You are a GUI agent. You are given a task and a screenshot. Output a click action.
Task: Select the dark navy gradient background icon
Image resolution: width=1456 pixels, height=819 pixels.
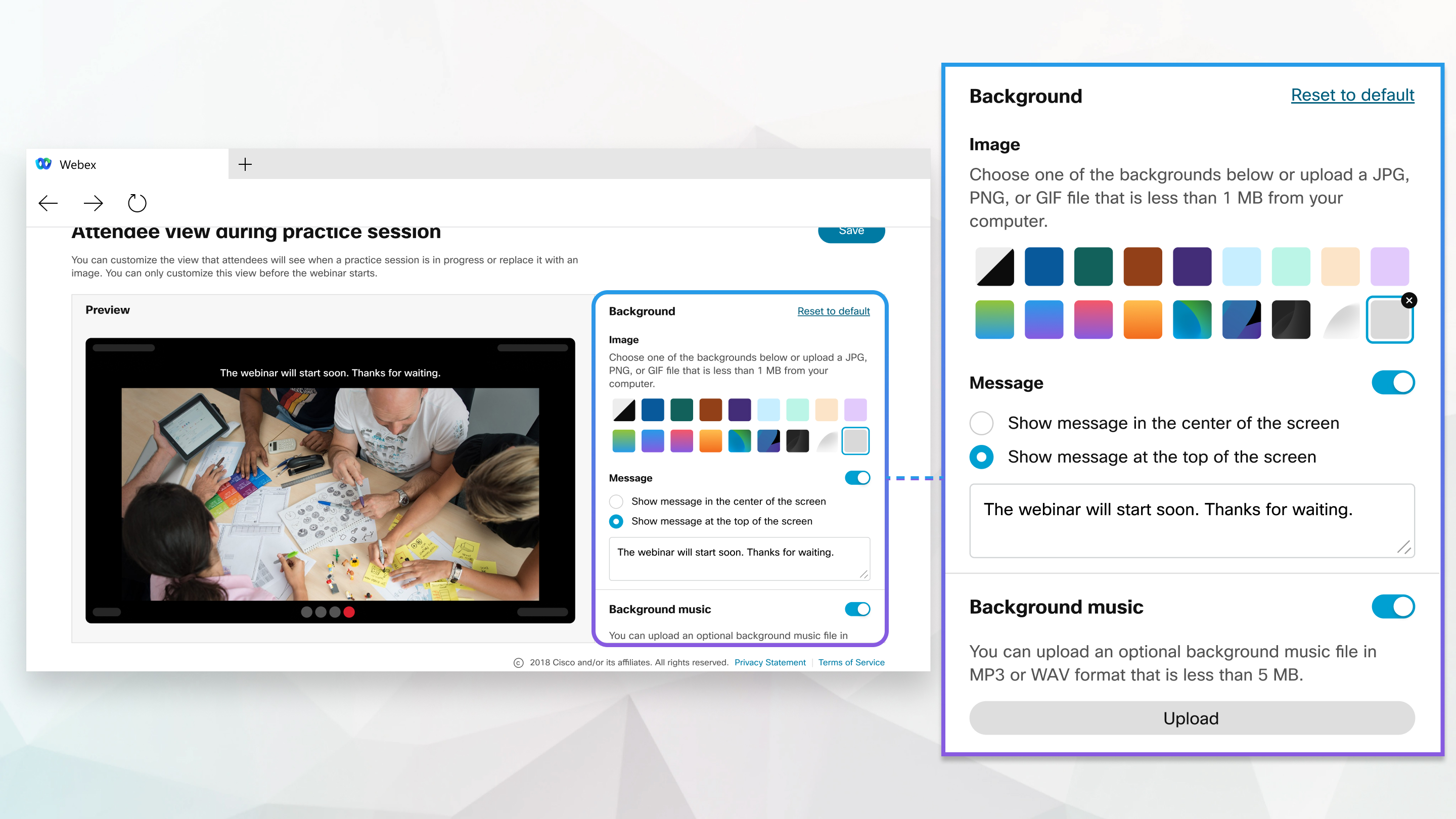[1243, 318]
